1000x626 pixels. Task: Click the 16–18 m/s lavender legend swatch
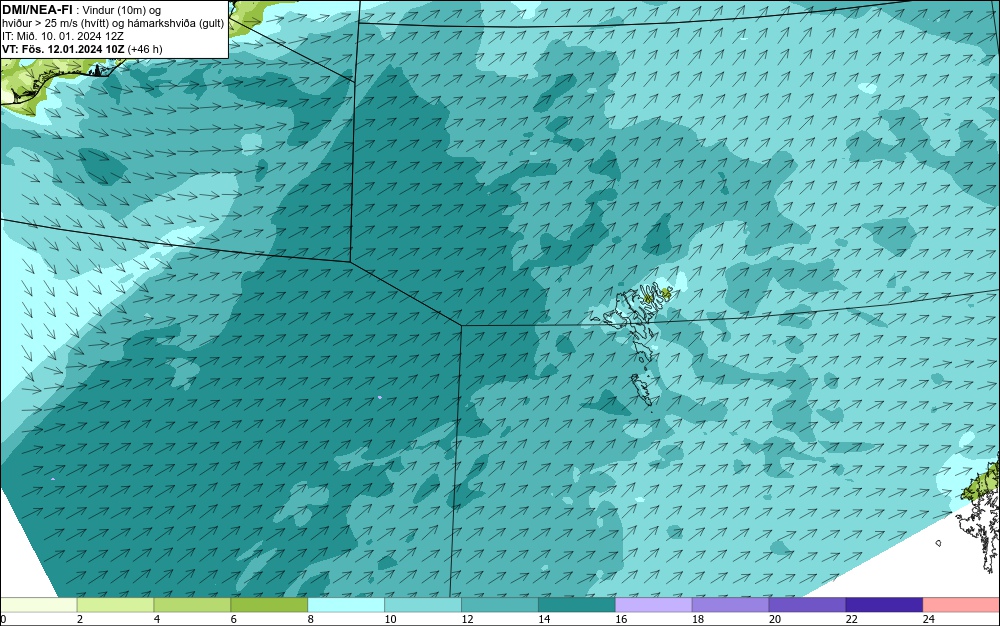pyautogui.click(x=654, y=605)
